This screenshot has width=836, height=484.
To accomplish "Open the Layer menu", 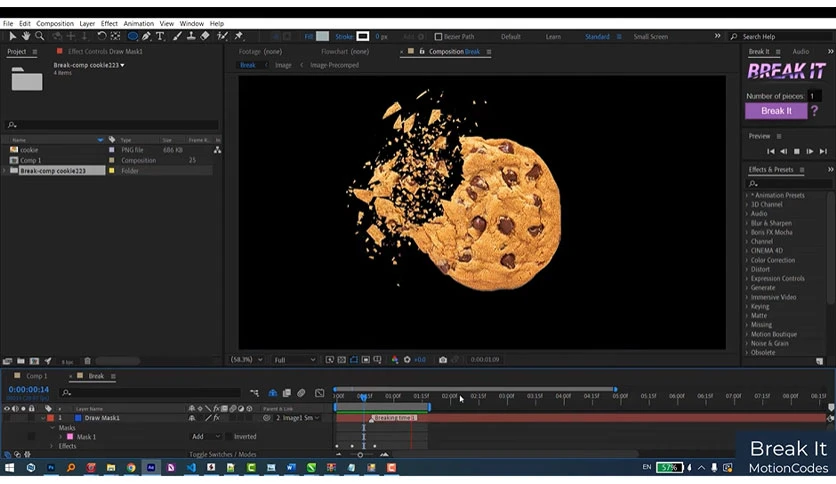I will (x=87, y=23).
